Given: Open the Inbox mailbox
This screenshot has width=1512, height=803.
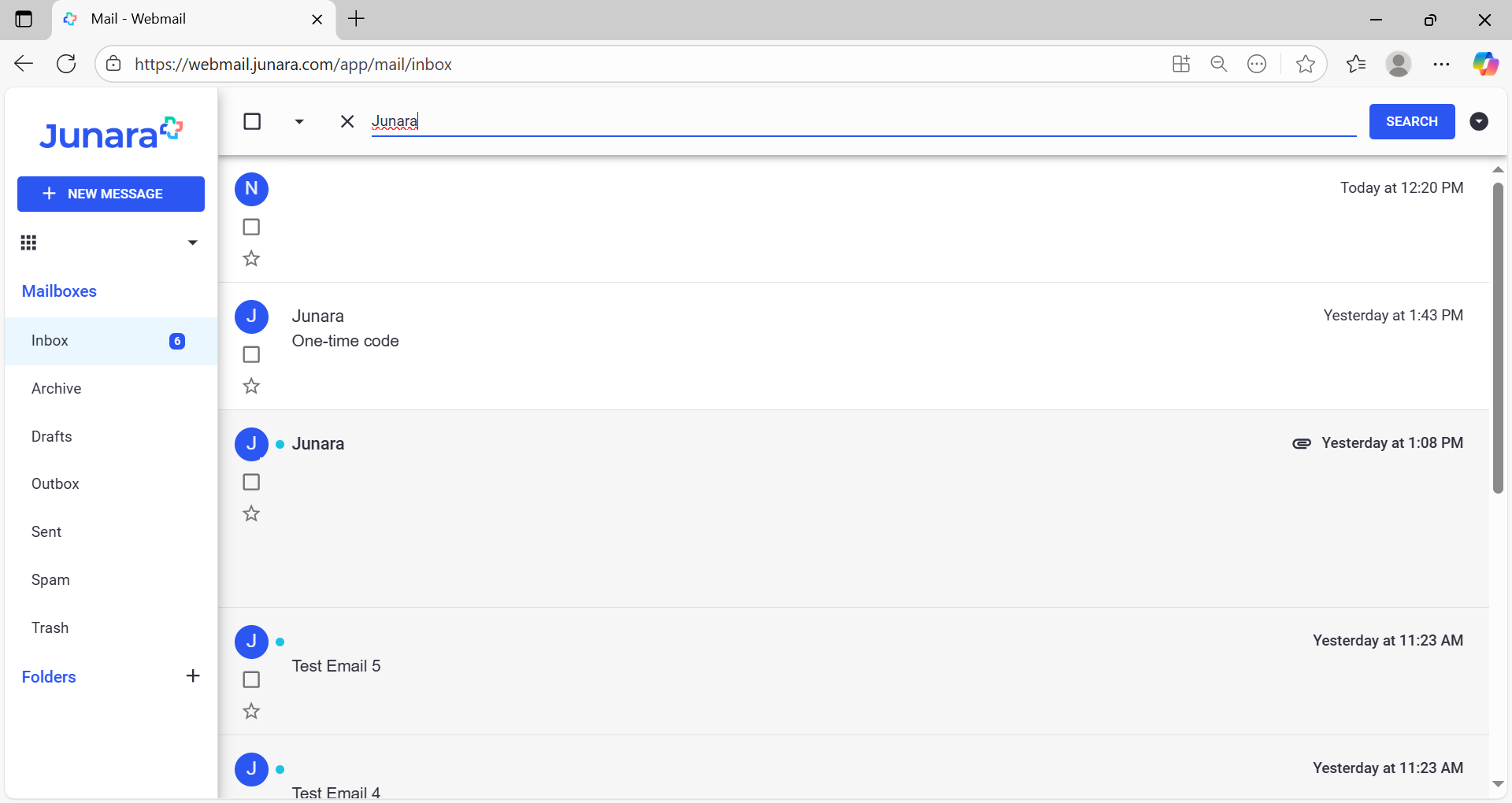Looking at the screenshot, I should click(111, 341).
